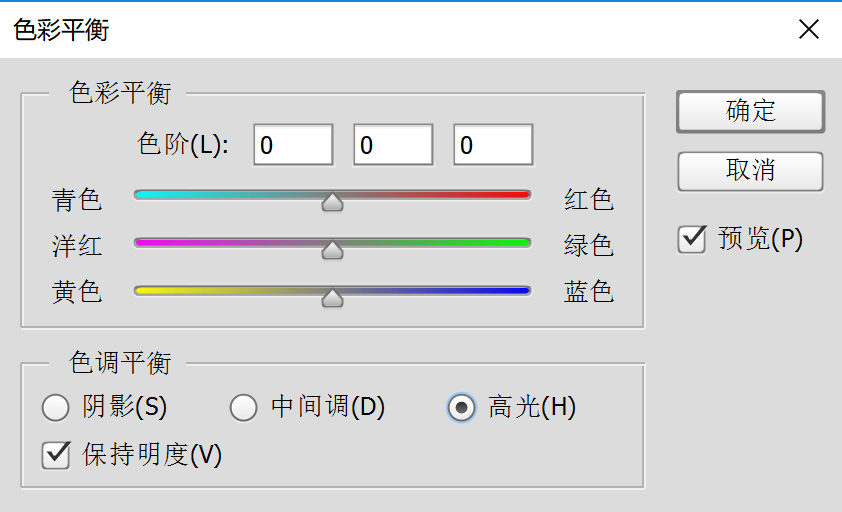Click the magenta end of the 洋红 slider track
842x512 pixels.
point(140,242)
